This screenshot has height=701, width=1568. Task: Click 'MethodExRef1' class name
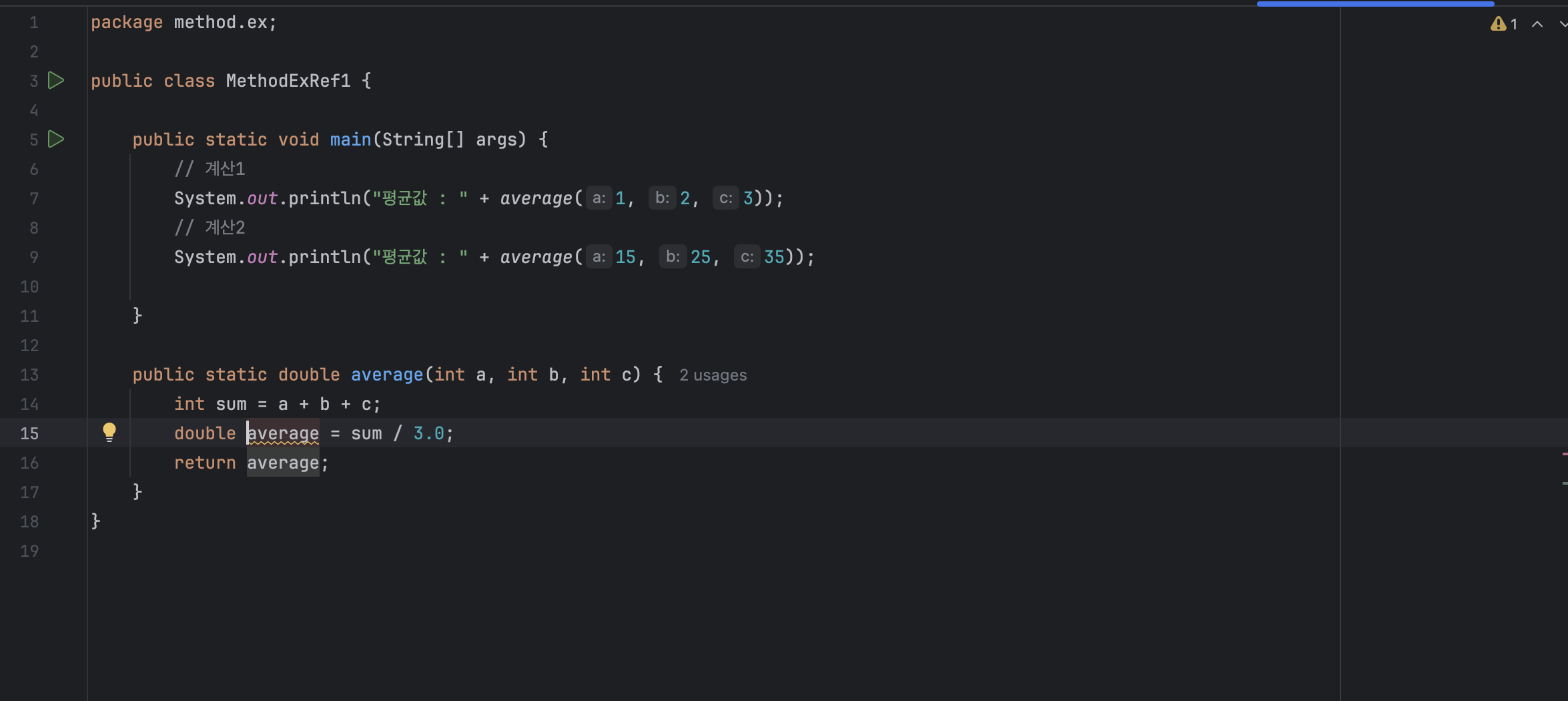click(288, 81)
